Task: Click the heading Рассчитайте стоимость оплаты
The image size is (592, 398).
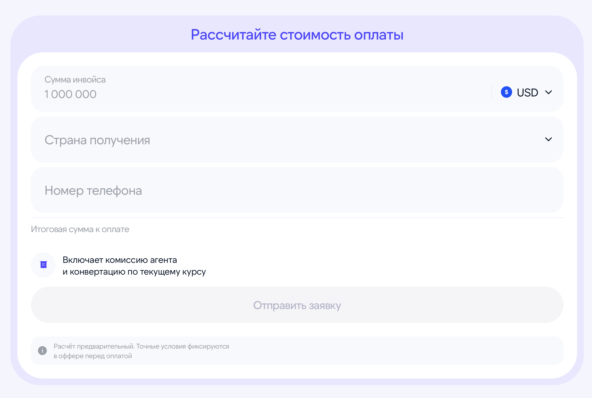Action: tap(297, 35)
